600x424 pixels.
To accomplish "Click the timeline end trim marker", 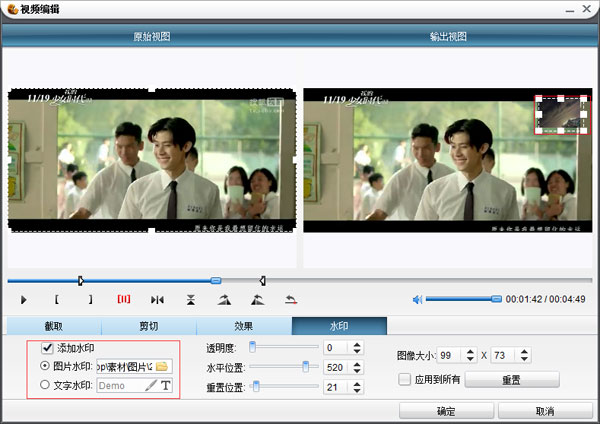I will click(262, 281).
